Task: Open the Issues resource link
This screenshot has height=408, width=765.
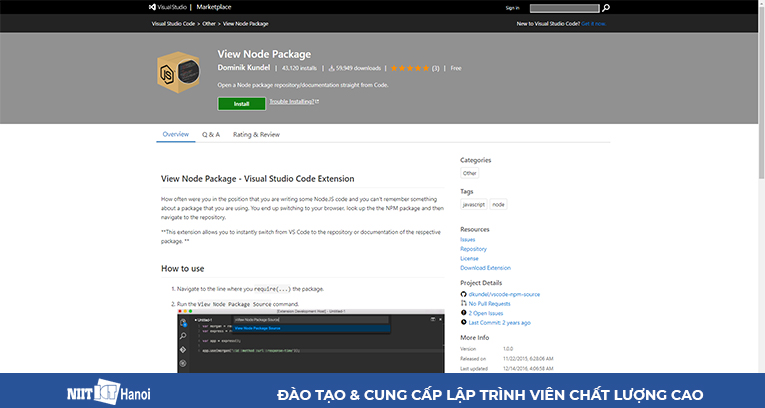Action: tap(467, 240)
